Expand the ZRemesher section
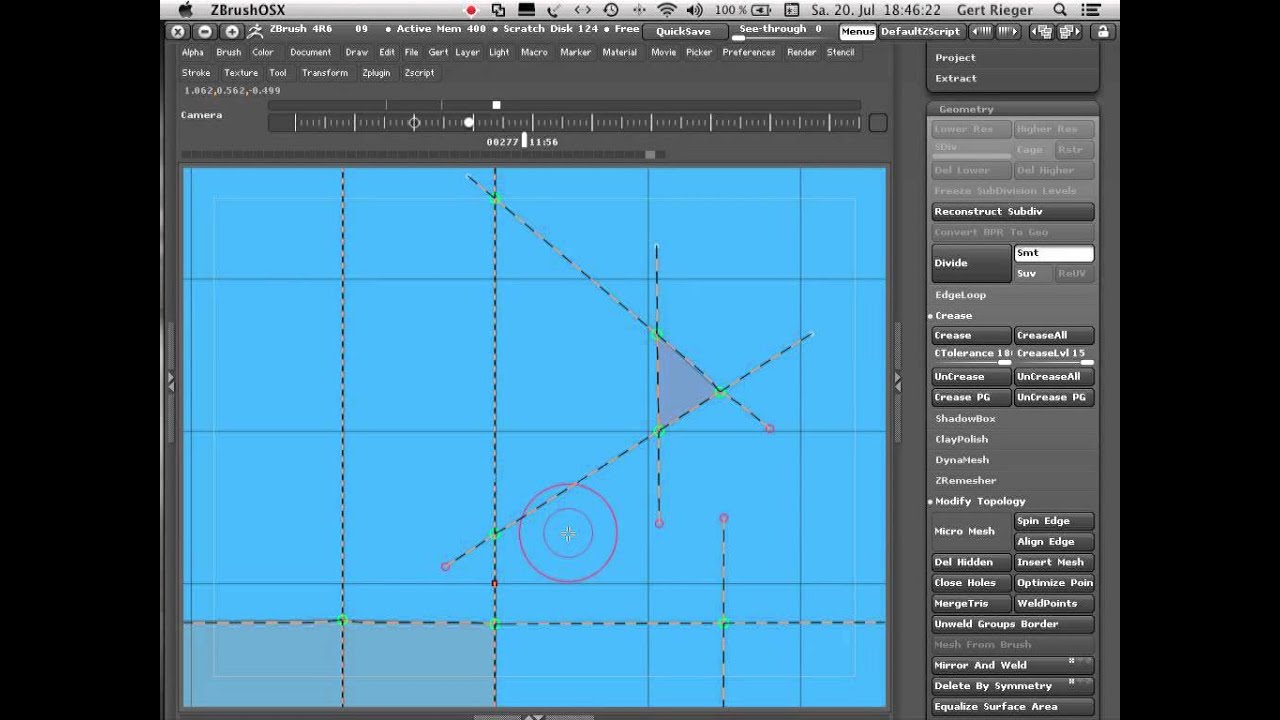The height and width of the screenshot is (720, 1280). pyautogui.click(x=965, y=481)
